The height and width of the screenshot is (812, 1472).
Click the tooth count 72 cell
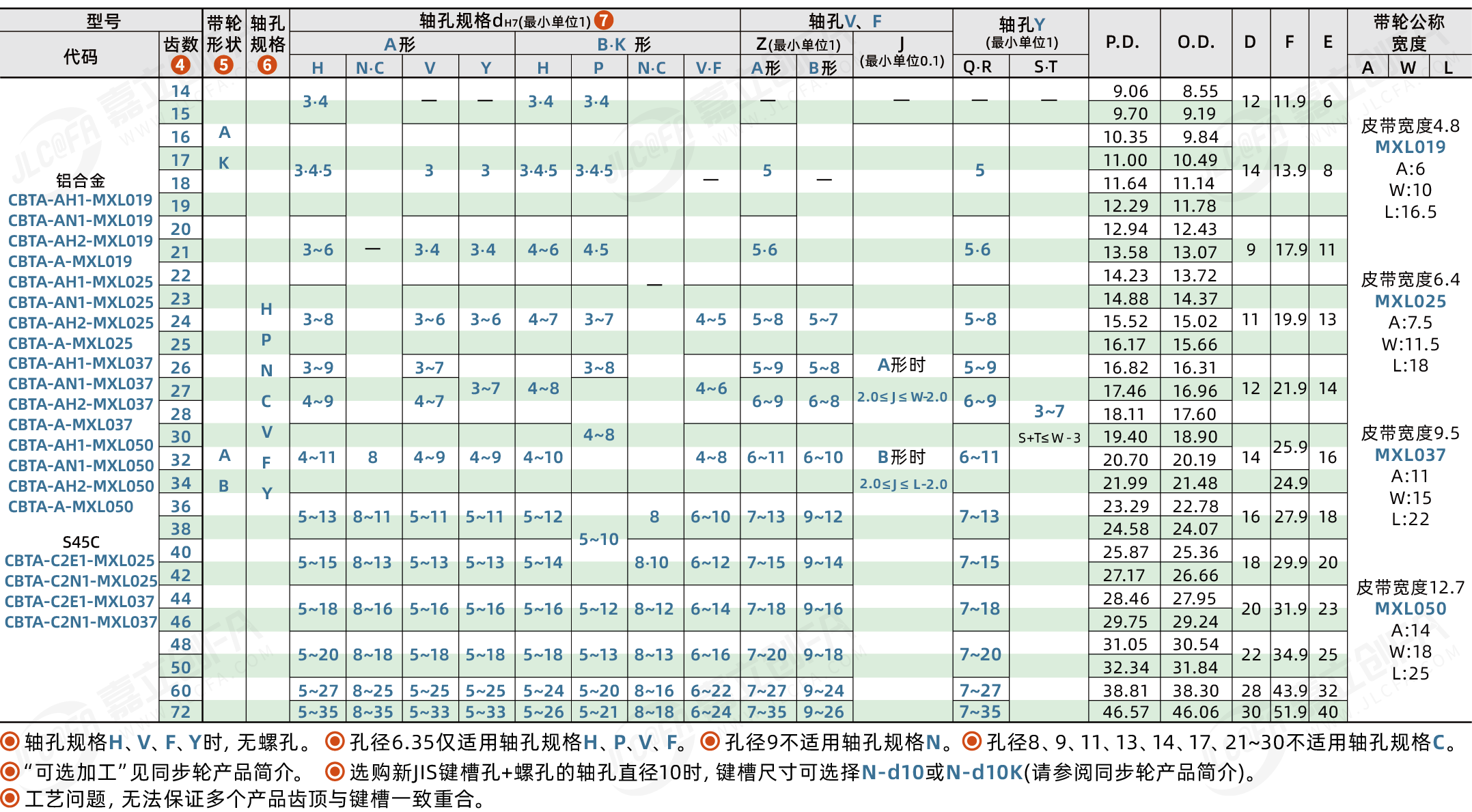click(180, 712)
